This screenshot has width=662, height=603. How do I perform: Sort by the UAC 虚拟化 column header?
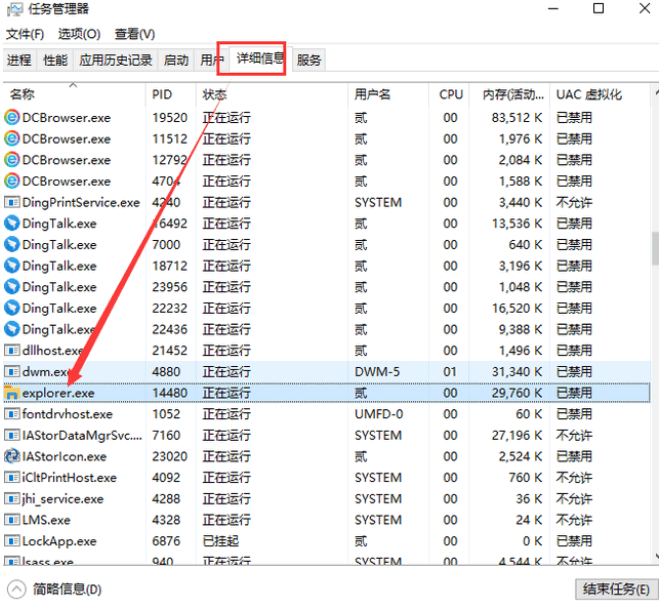[600, 94]
